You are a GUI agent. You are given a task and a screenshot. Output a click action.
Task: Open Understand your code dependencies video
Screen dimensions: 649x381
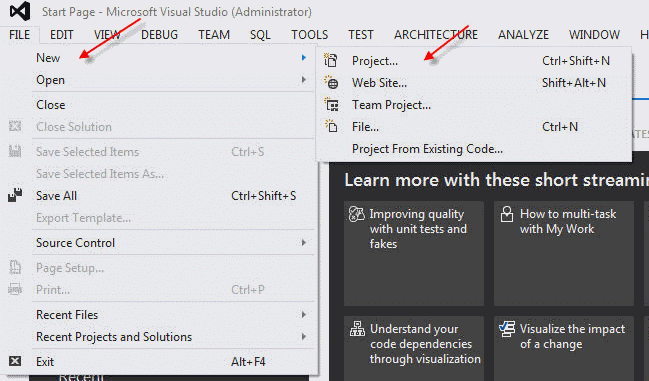pyautogui.click(x=414, y=348)
